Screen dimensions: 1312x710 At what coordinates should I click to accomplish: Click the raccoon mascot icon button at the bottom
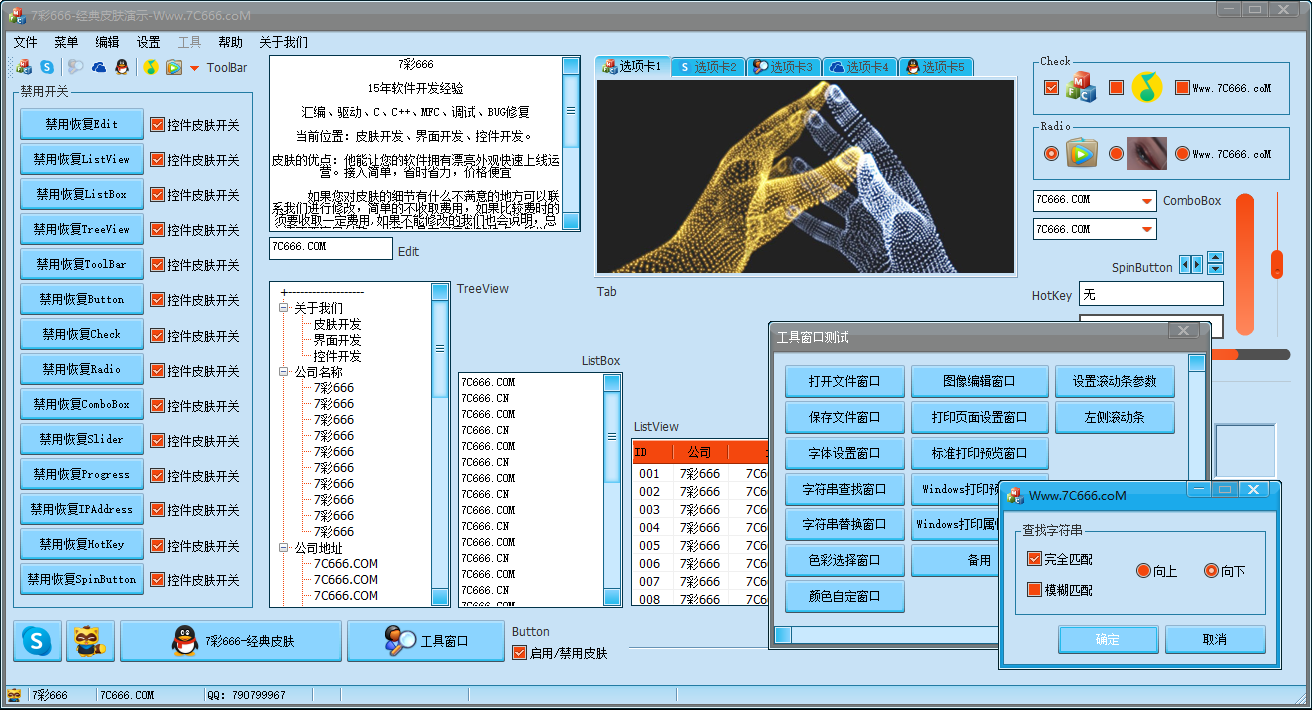coord(90,641)
